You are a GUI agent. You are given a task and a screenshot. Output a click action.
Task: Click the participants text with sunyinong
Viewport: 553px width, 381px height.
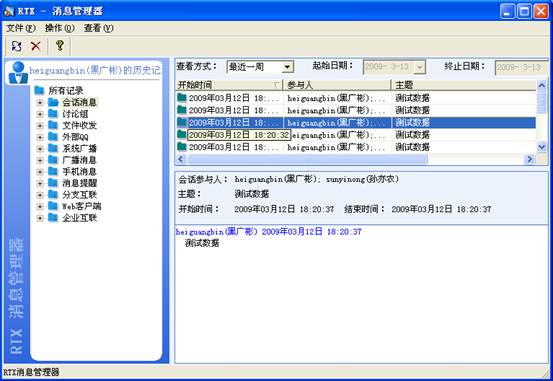[316, 179]
